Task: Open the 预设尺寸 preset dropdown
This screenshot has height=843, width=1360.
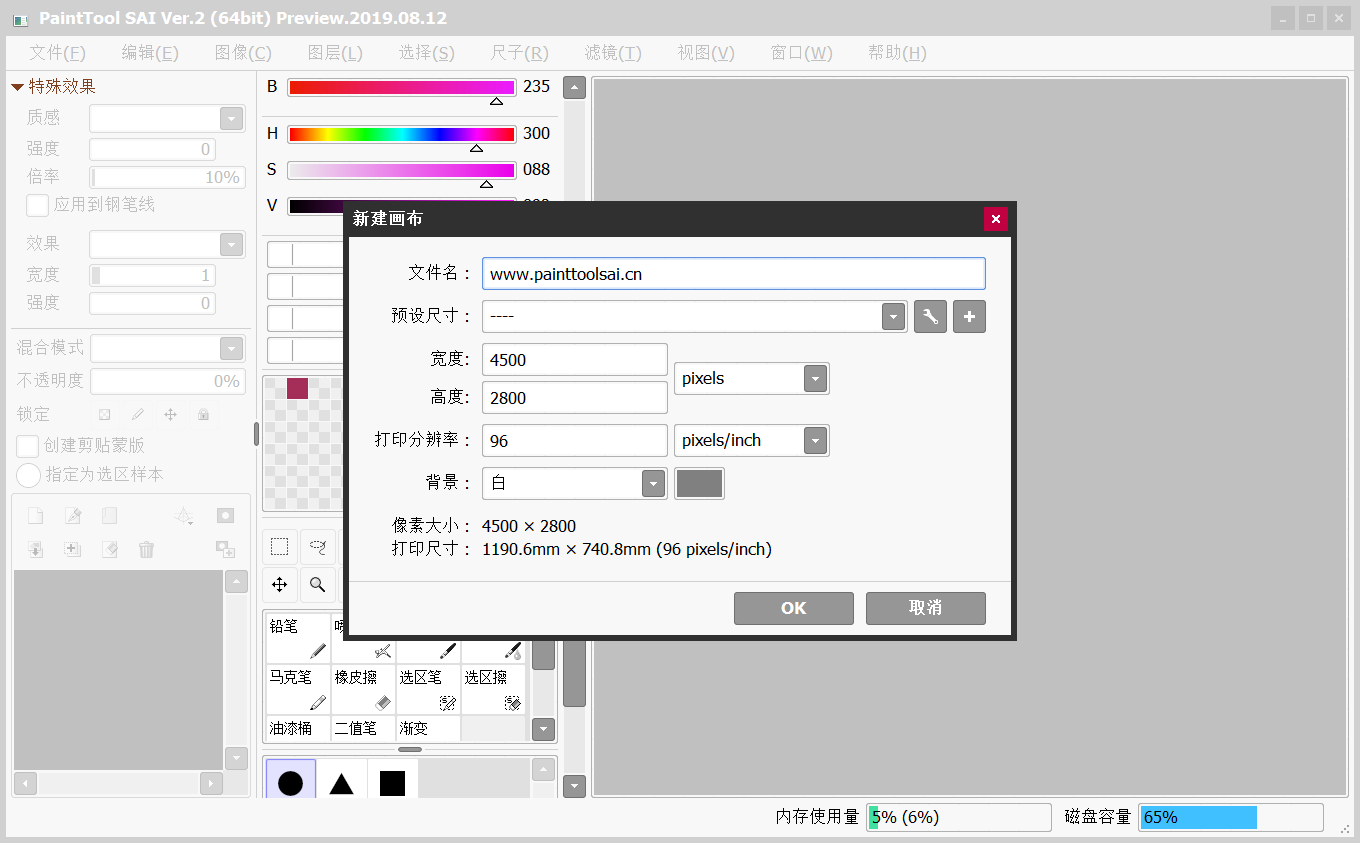Action: [893, 317]
